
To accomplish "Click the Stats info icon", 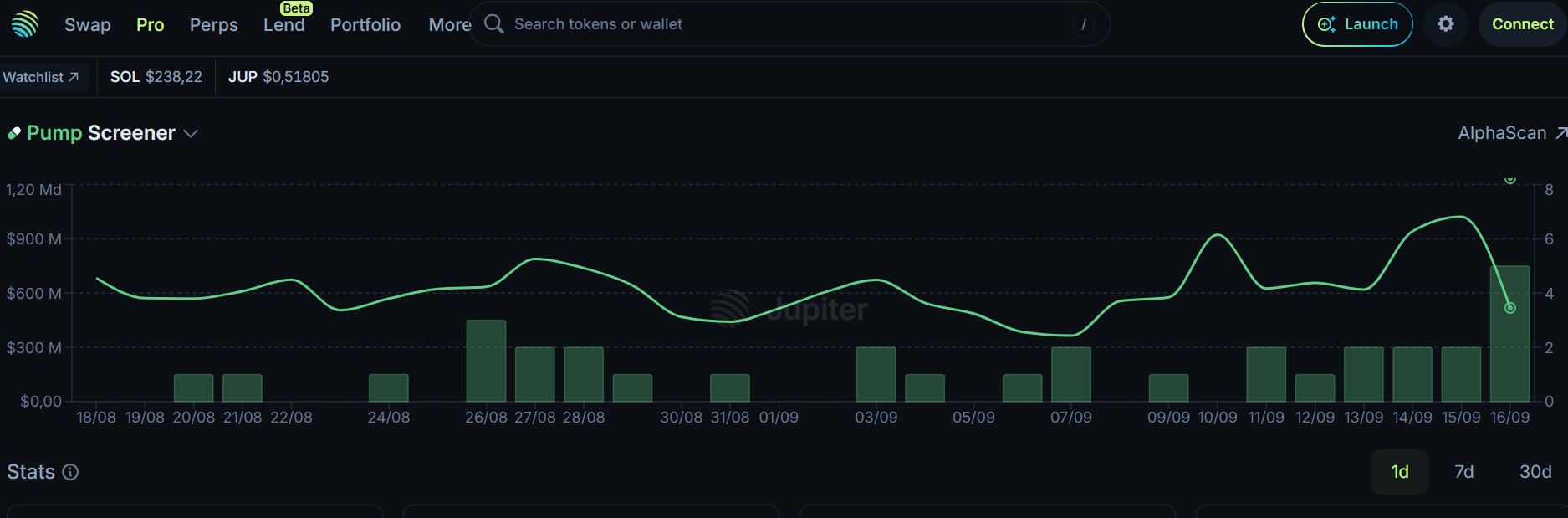I will point(71,472).
